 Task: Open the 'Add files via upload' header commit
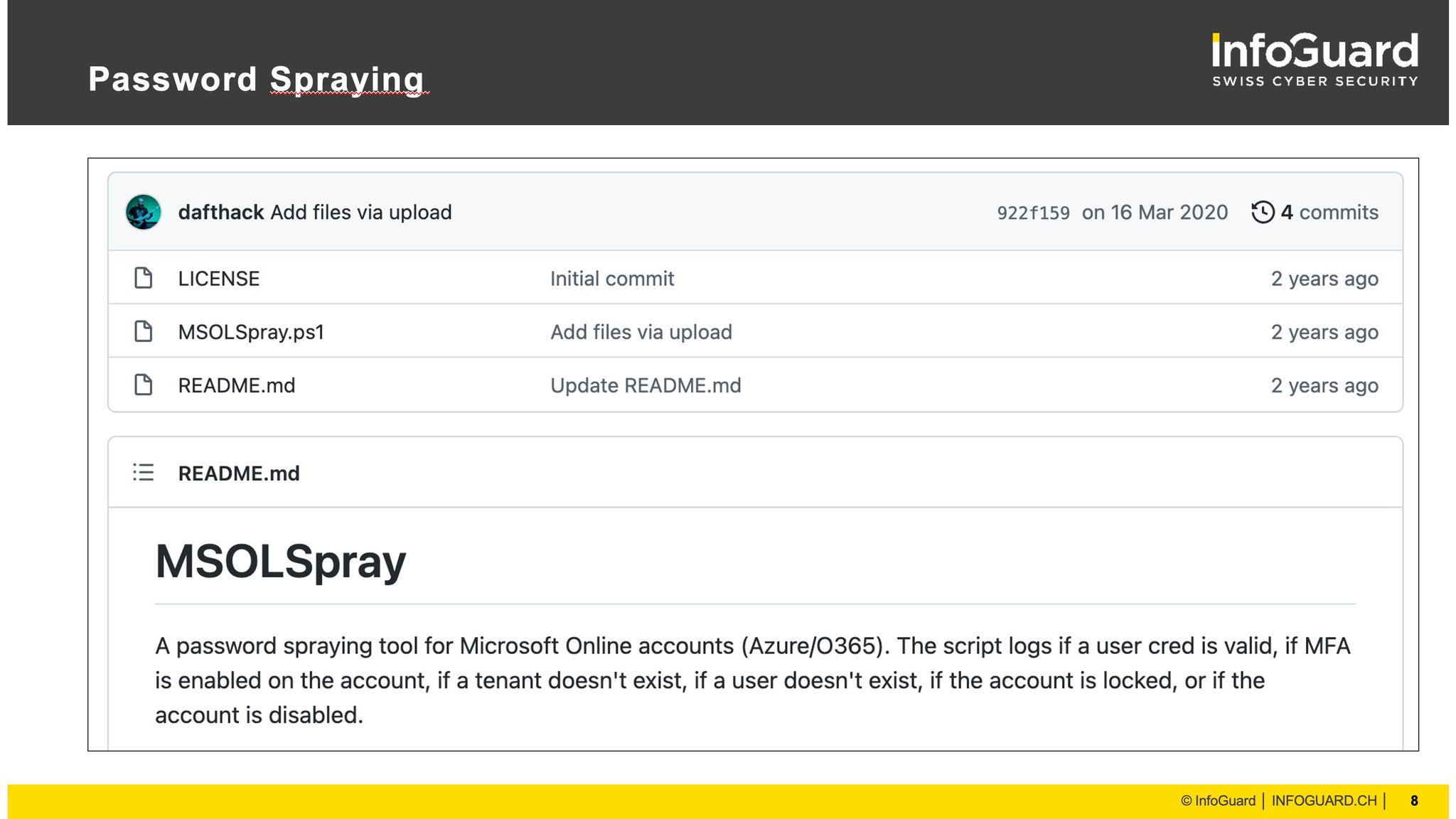(x=360, y=212)
